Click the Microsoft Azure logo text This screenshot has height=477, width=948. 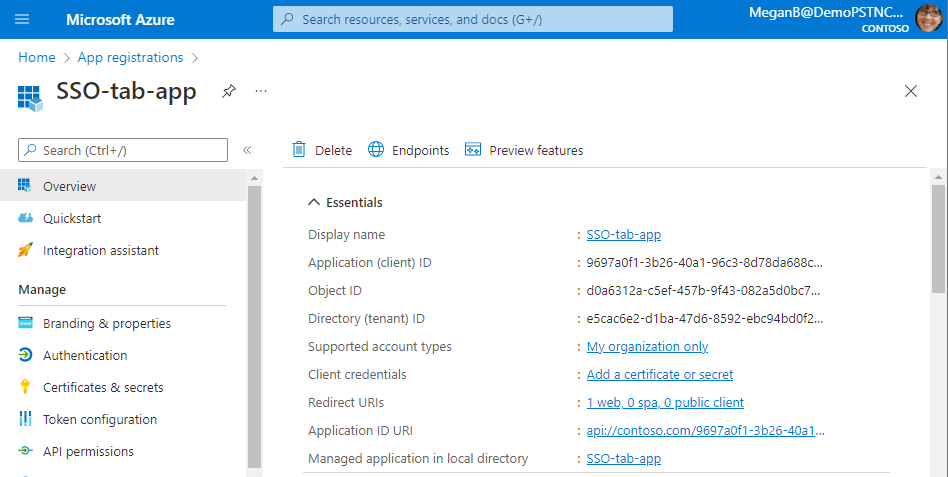[x=120, y=19]
